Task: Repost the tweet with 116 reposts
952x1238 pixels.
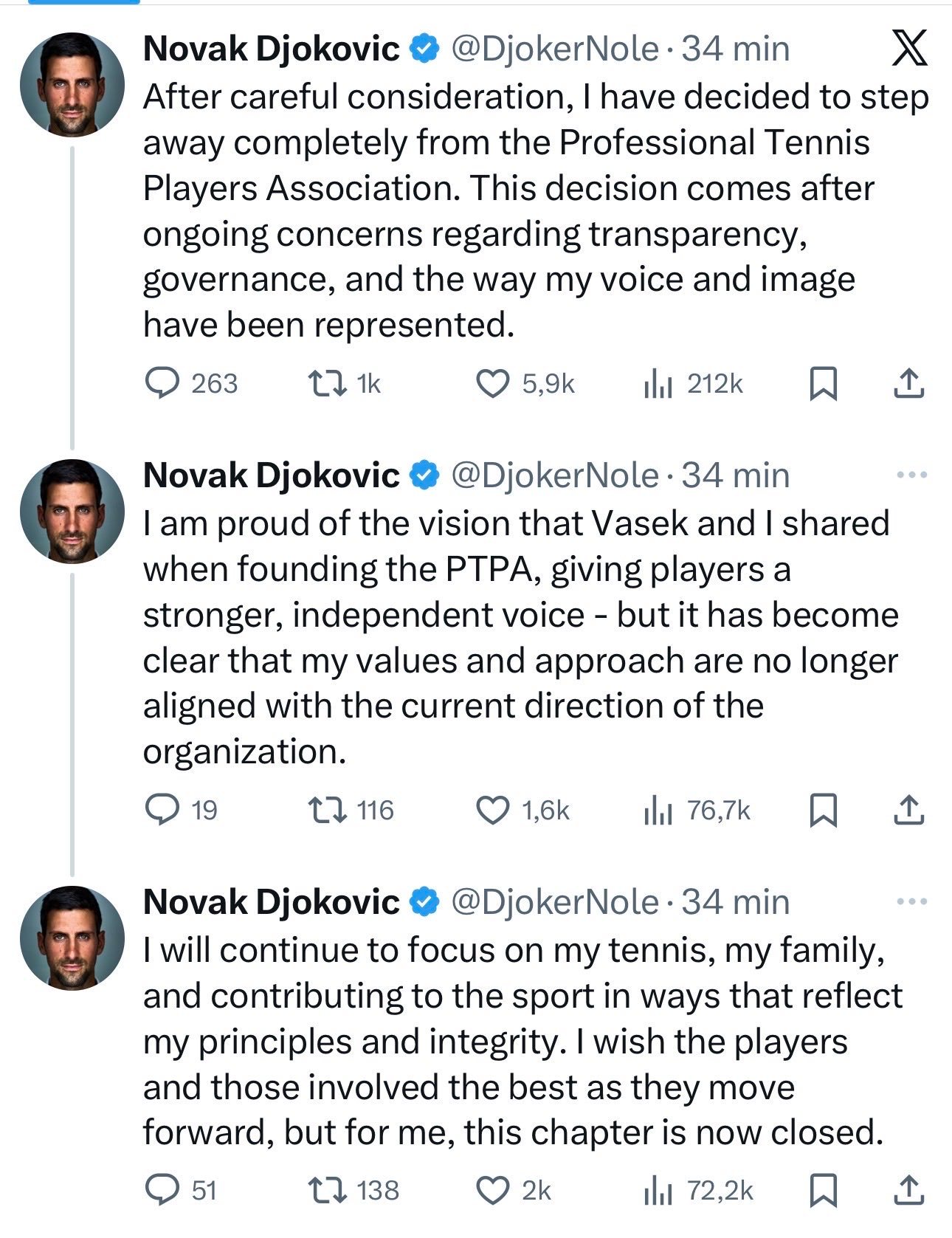Action: pos(328,811)
